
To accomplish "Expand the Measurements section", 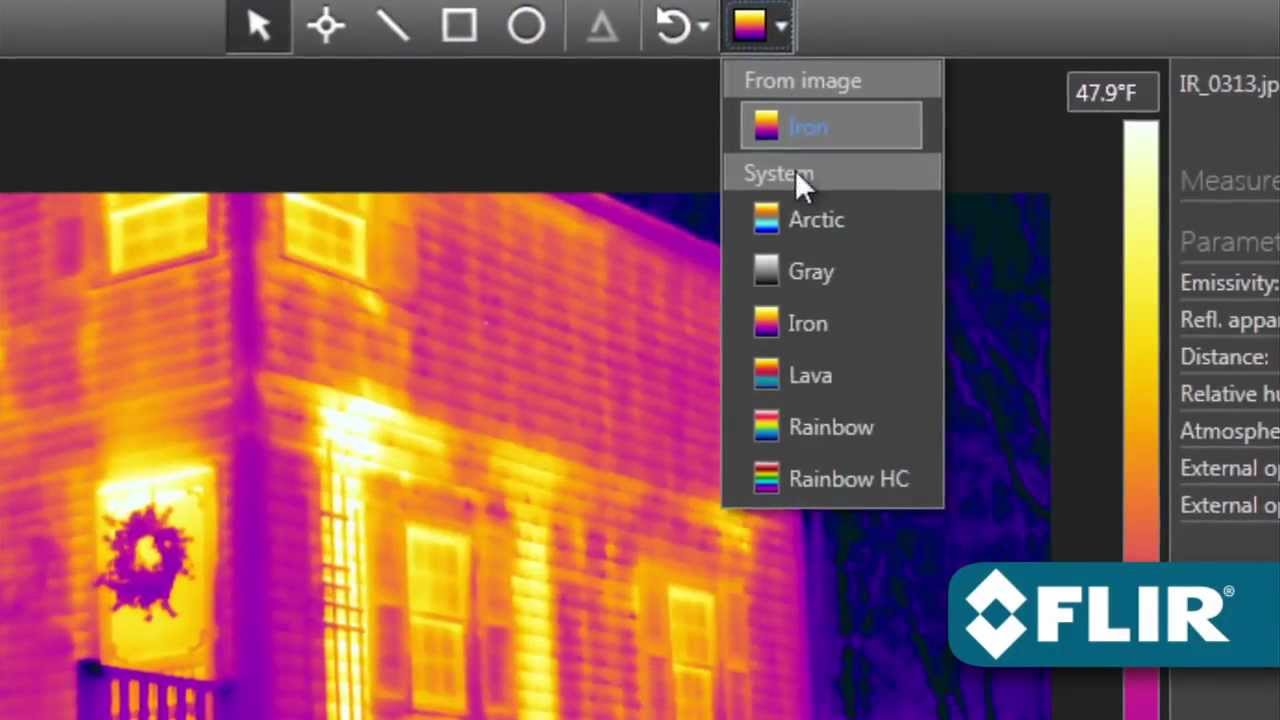I will click(x=1230, y=181).
